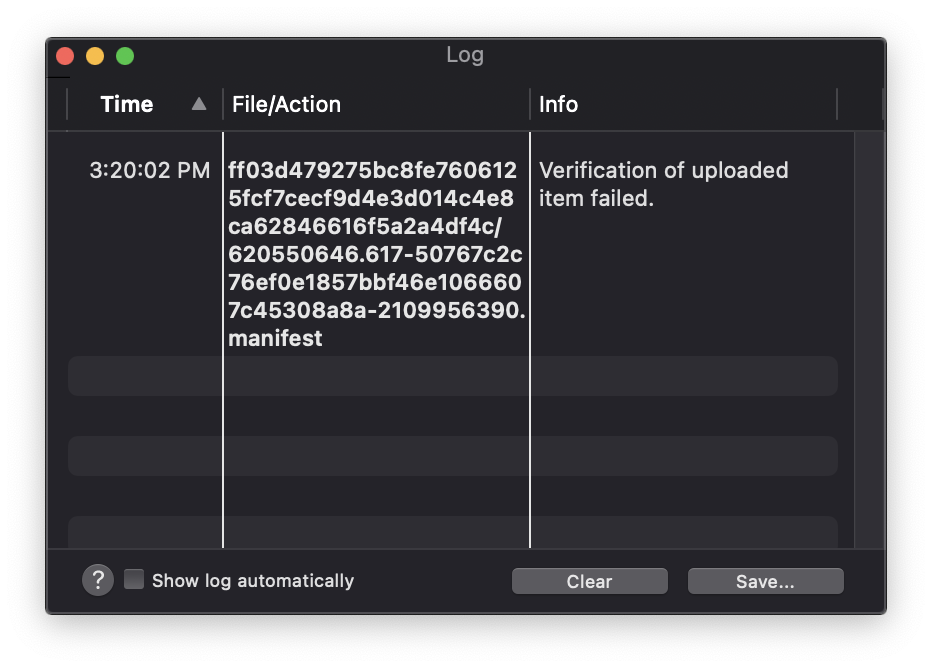
Task: Sort by the Info column header
Action: [x=558, y=105]
